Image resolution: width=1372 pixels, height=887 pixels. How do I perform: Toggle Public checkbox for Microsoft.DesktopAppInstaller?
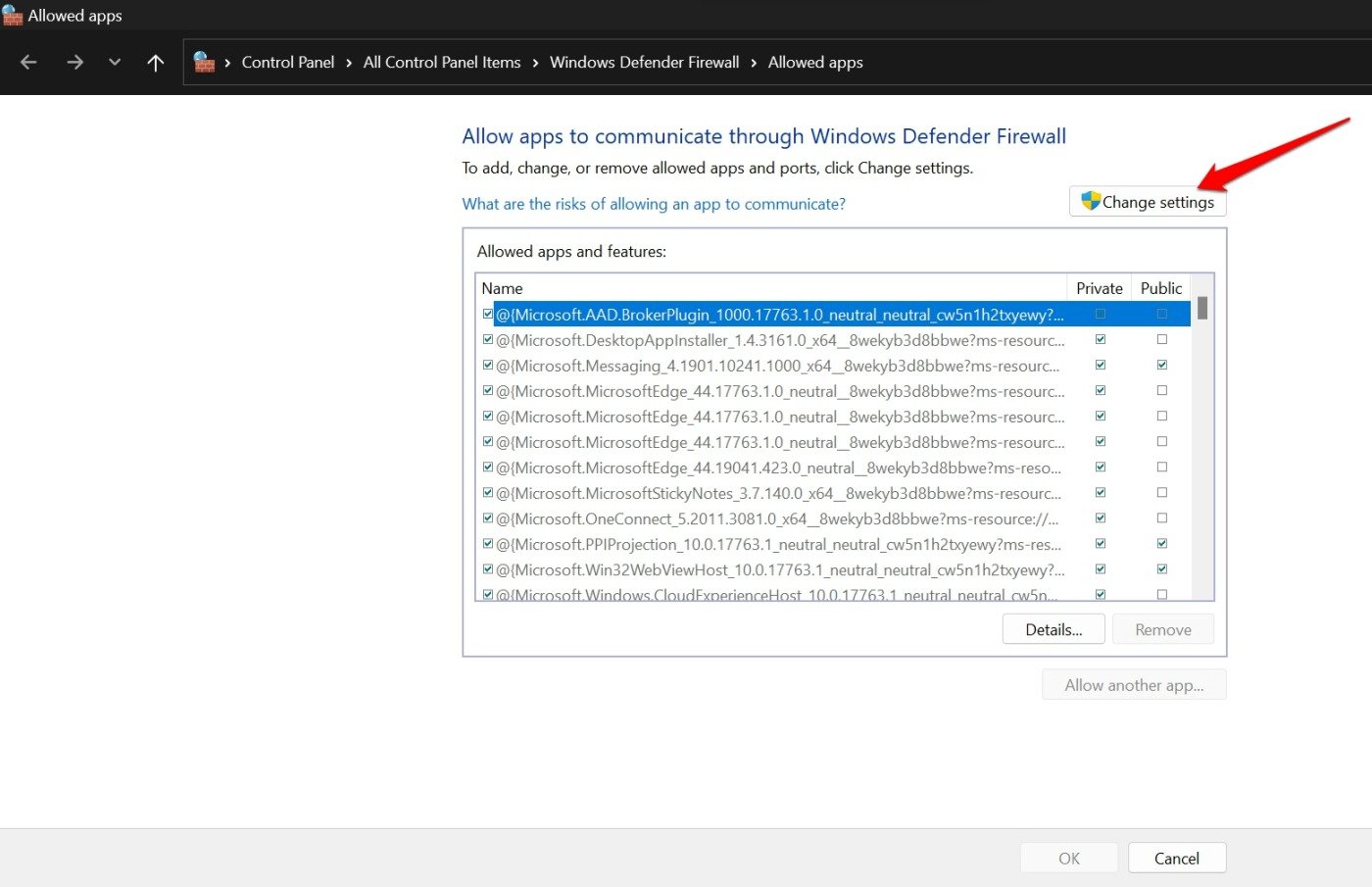coord(1161,340)
